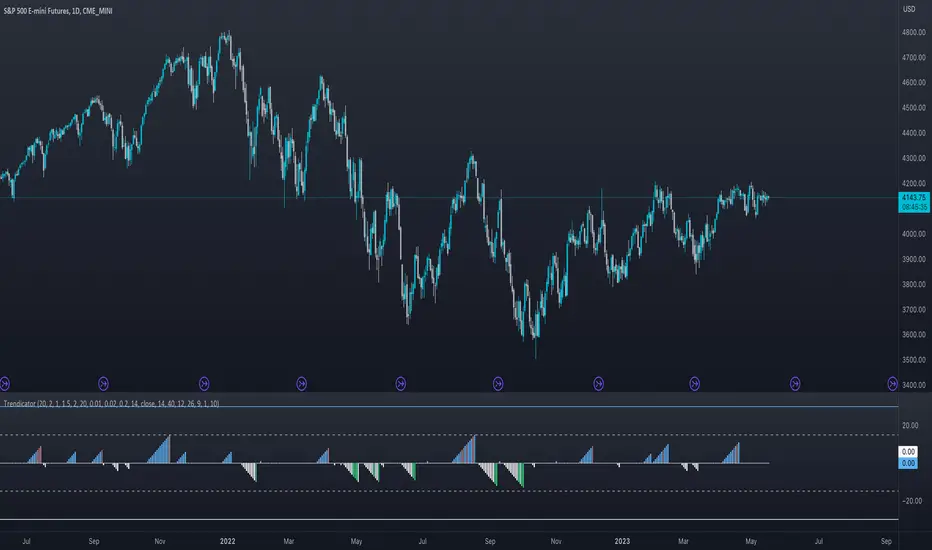Click the Sep label preceding Nov 2021
Viewport: 932px width, 550px height.
93,541
